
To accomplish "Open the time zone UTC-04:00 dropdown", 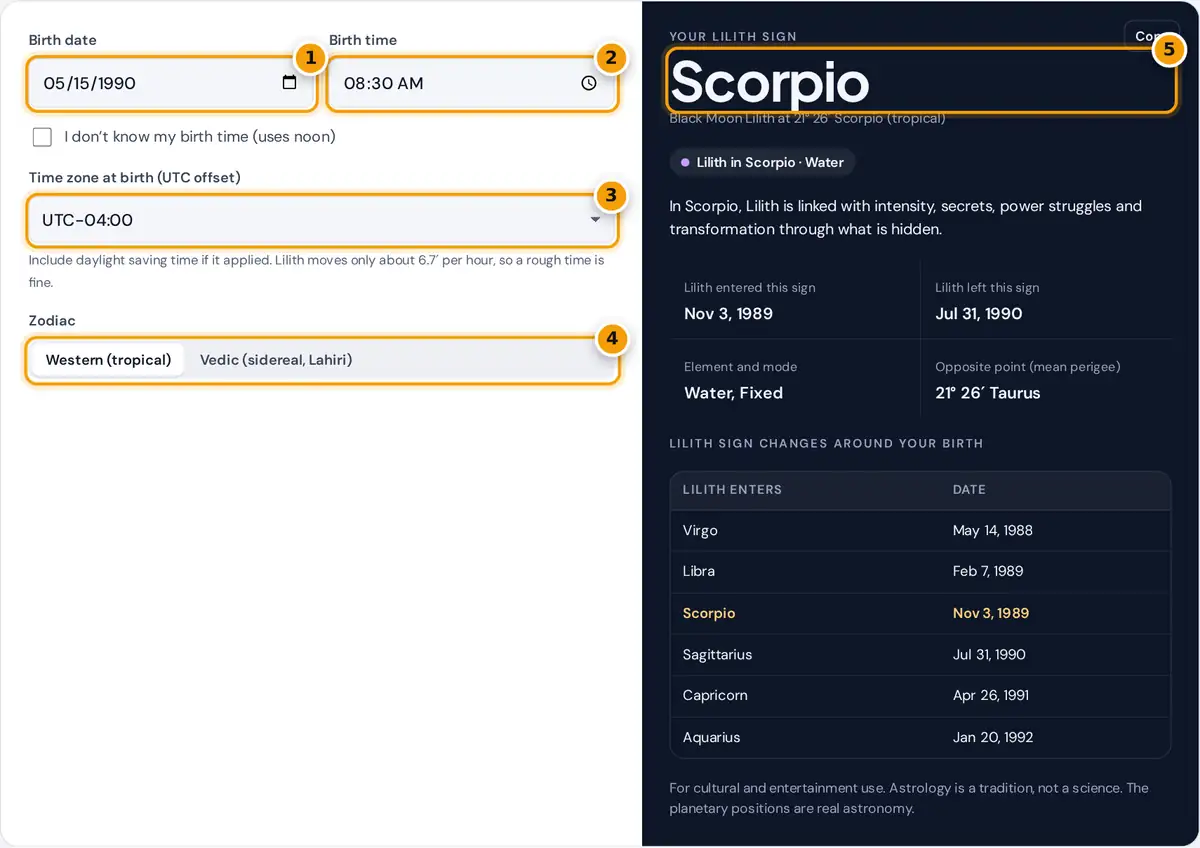I will click(x=322, y=220).
